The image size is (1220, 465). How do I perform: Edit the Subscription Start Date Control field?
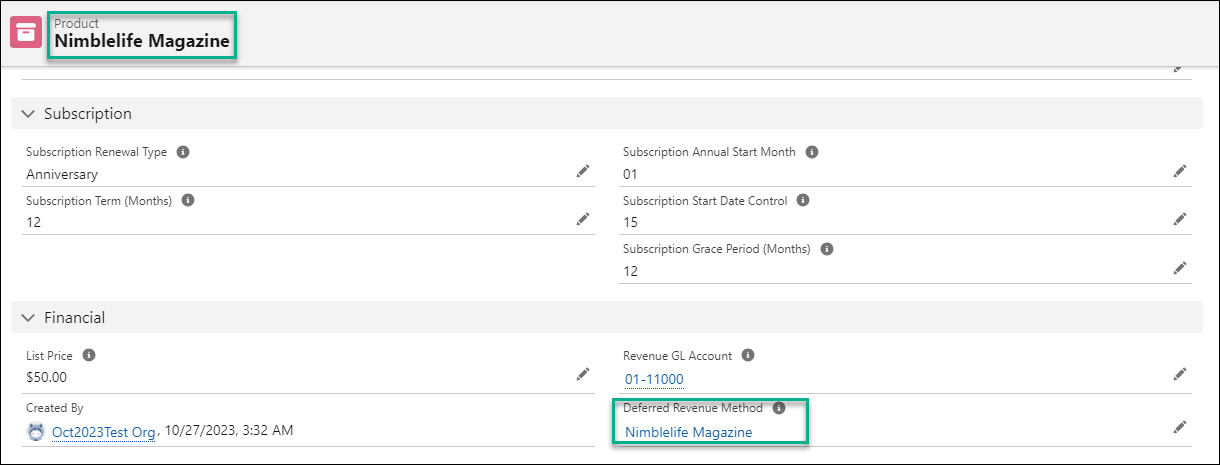[1180, 220]
